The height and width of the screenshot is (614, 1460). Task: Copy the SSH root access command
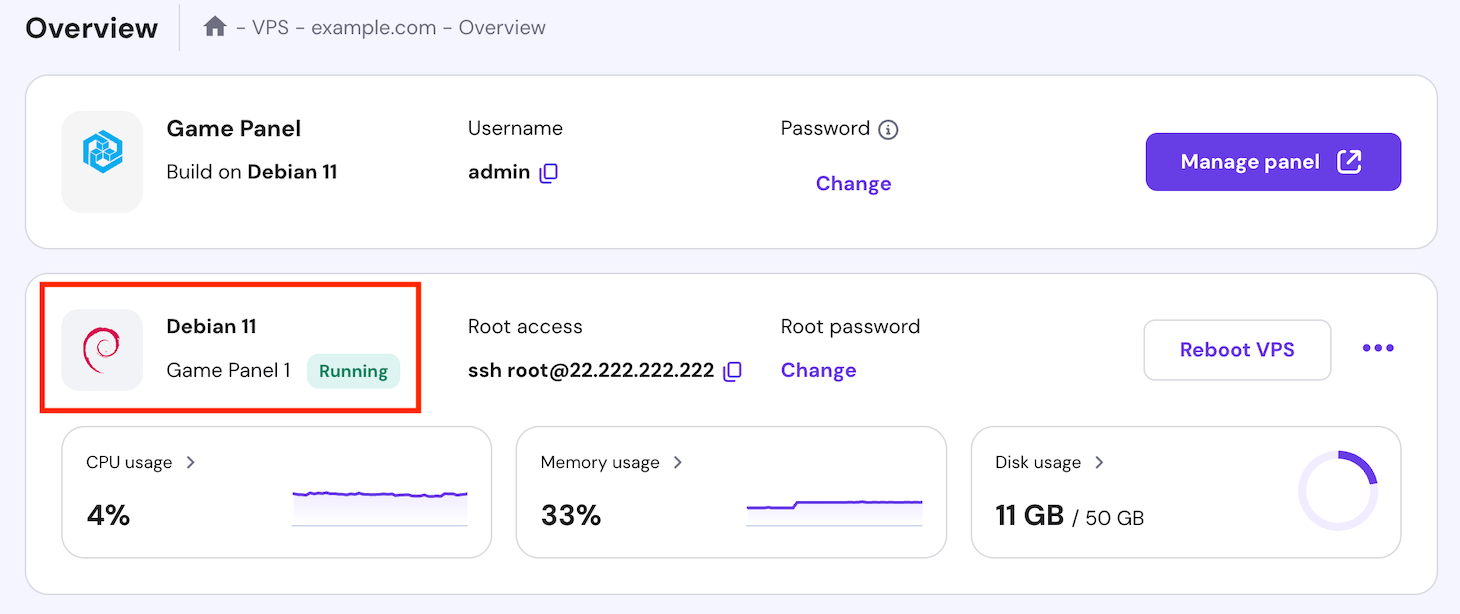click(733, 370)
